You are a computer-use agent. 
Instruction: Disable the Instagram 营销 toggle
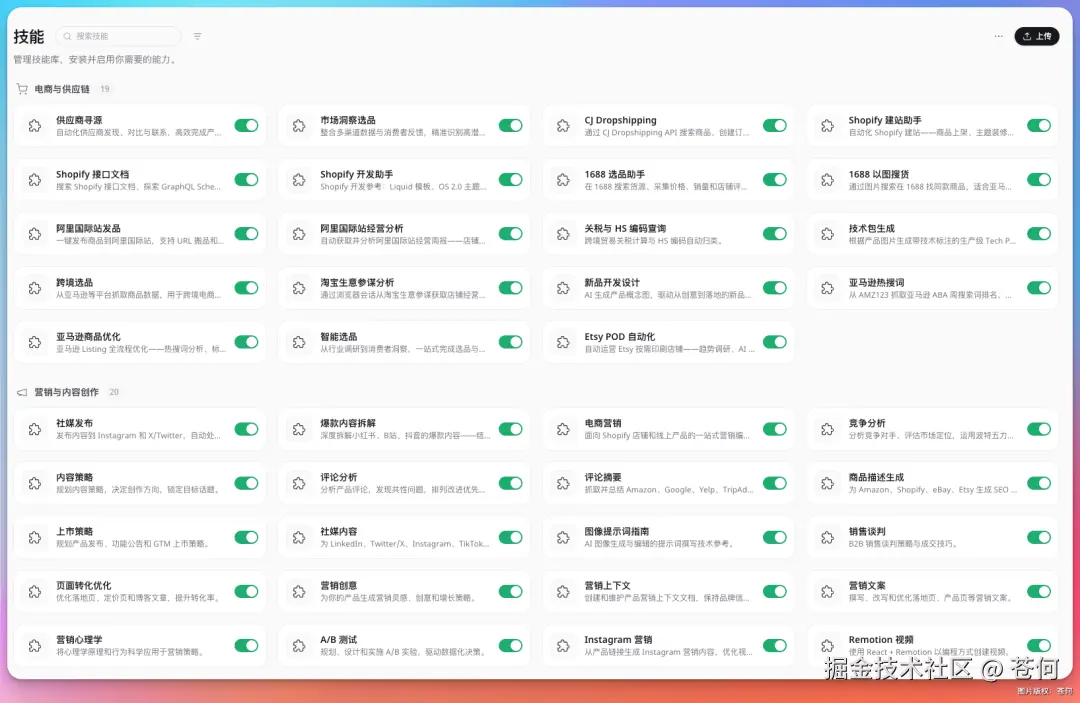coord(774,645)
